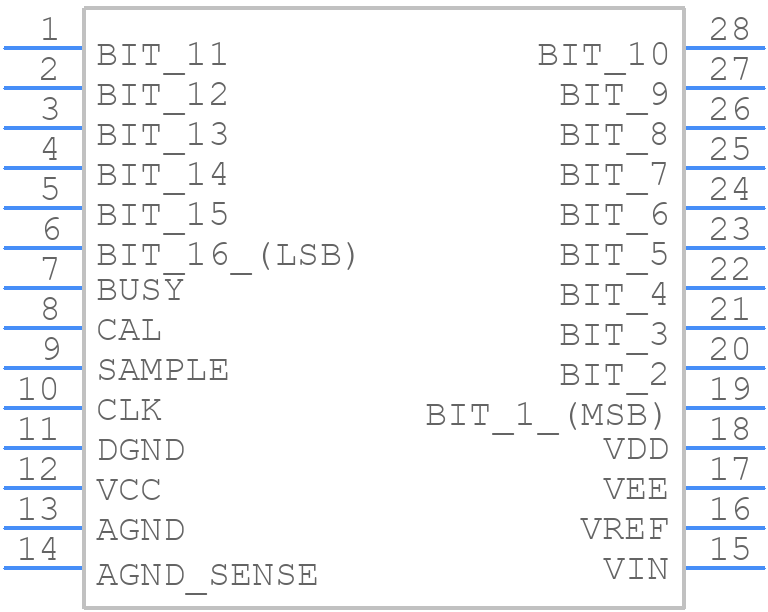Click the DGND pin label
768x612 pixels.
tap(141, 450)
